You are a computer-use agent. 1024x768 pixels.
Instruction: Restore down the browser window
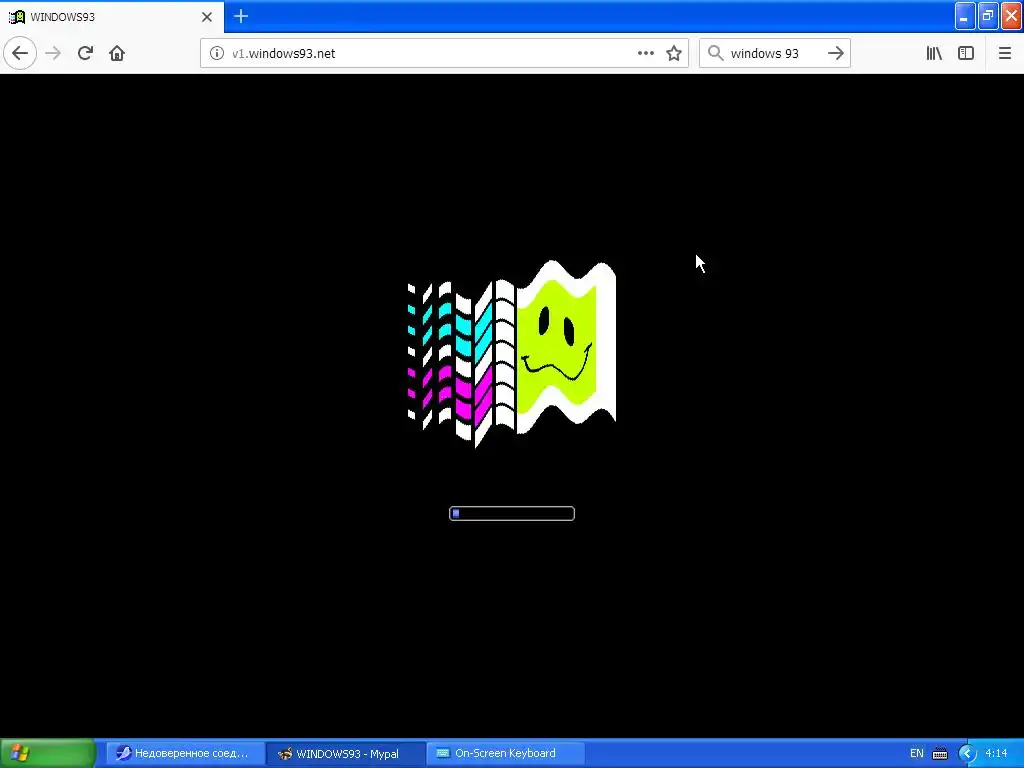pos(988,16)
